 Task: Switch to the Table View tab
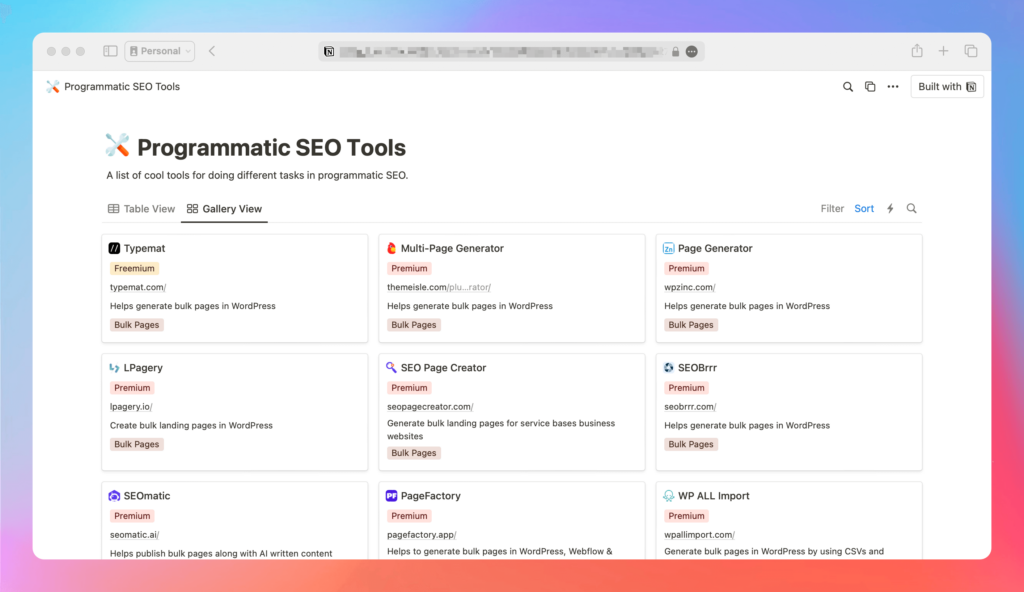pyautogui.click(x=141, y=208)
